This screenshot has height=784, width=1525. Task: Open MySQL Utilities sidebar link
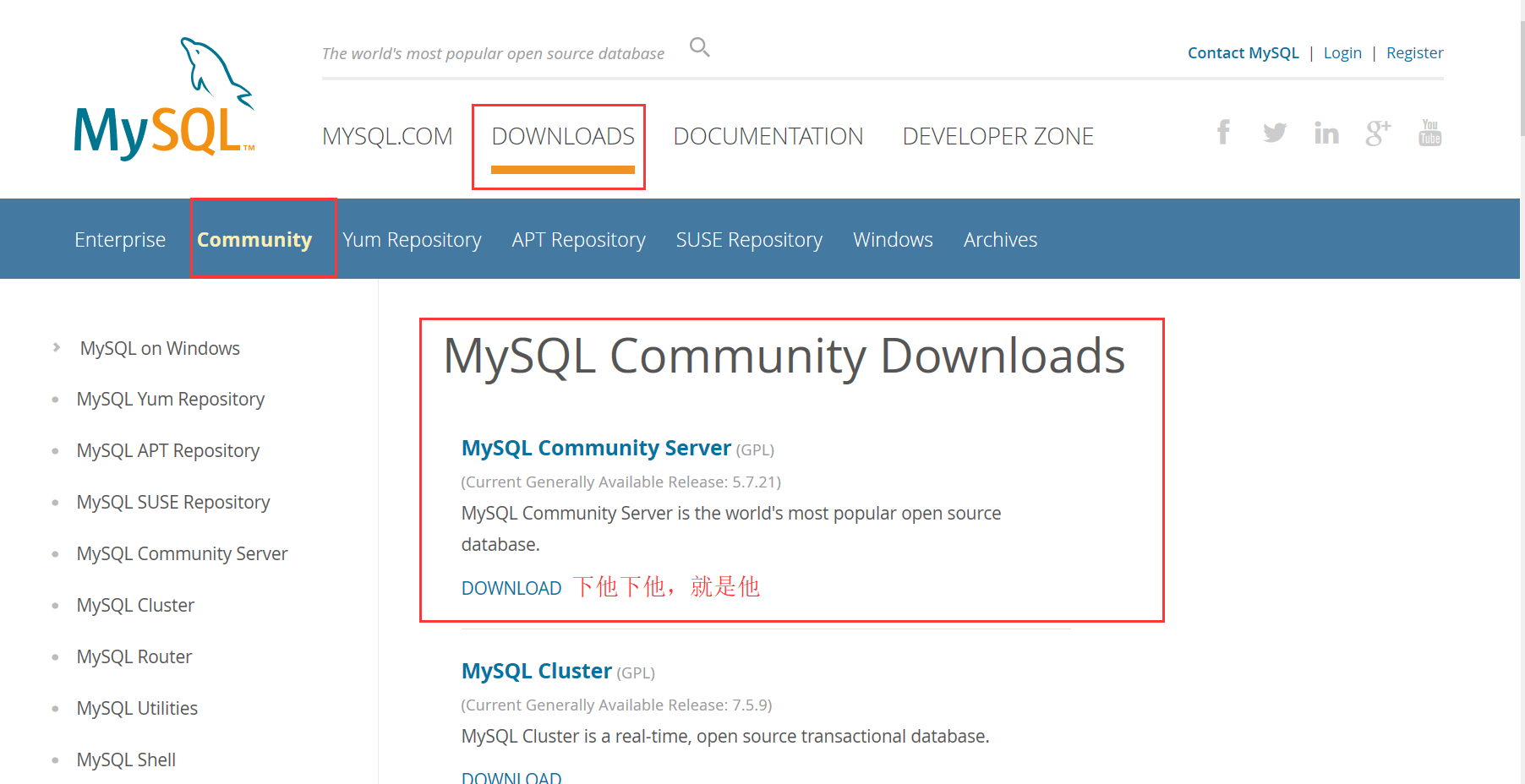(x=137, y=708)
